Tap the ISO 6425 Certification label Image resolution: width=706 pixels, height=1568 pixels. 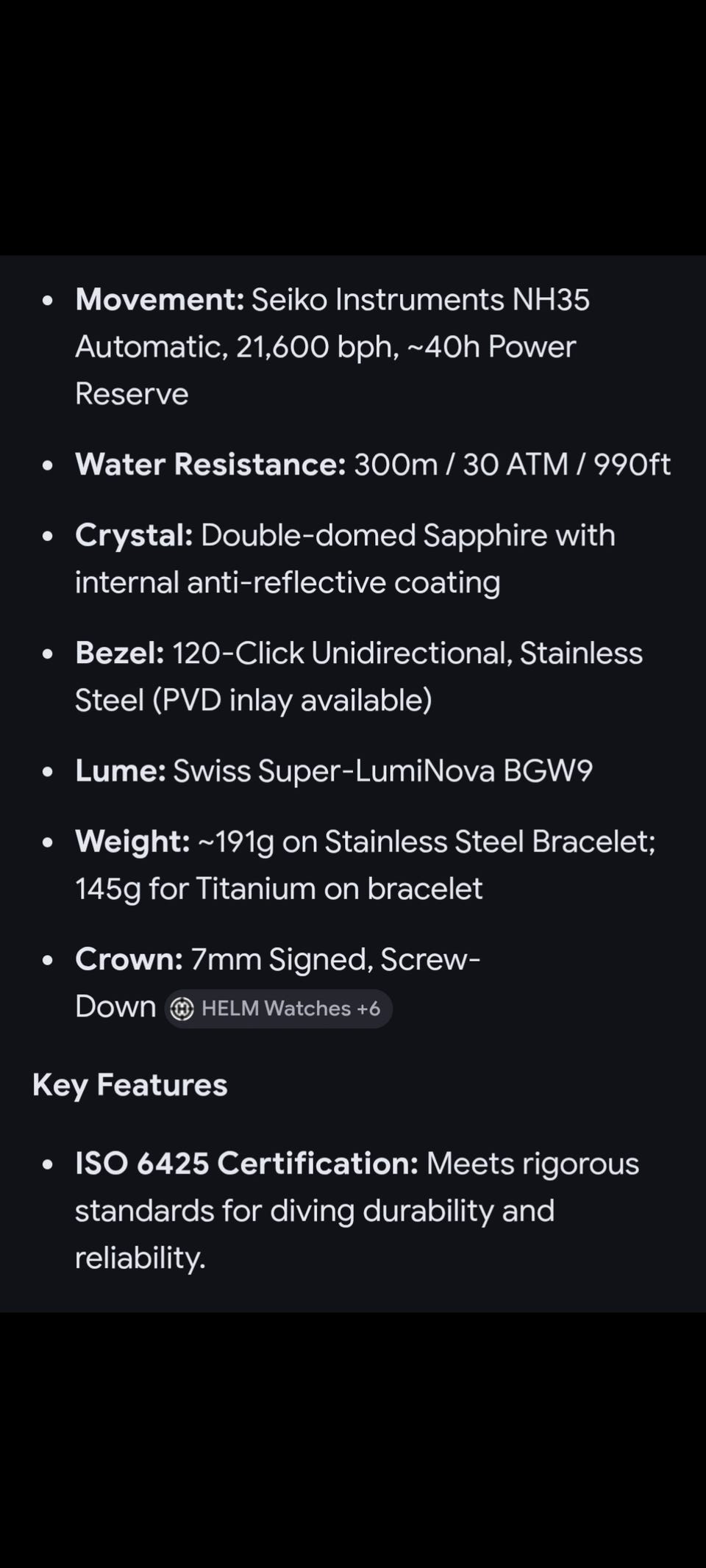tap(246, 1164)
